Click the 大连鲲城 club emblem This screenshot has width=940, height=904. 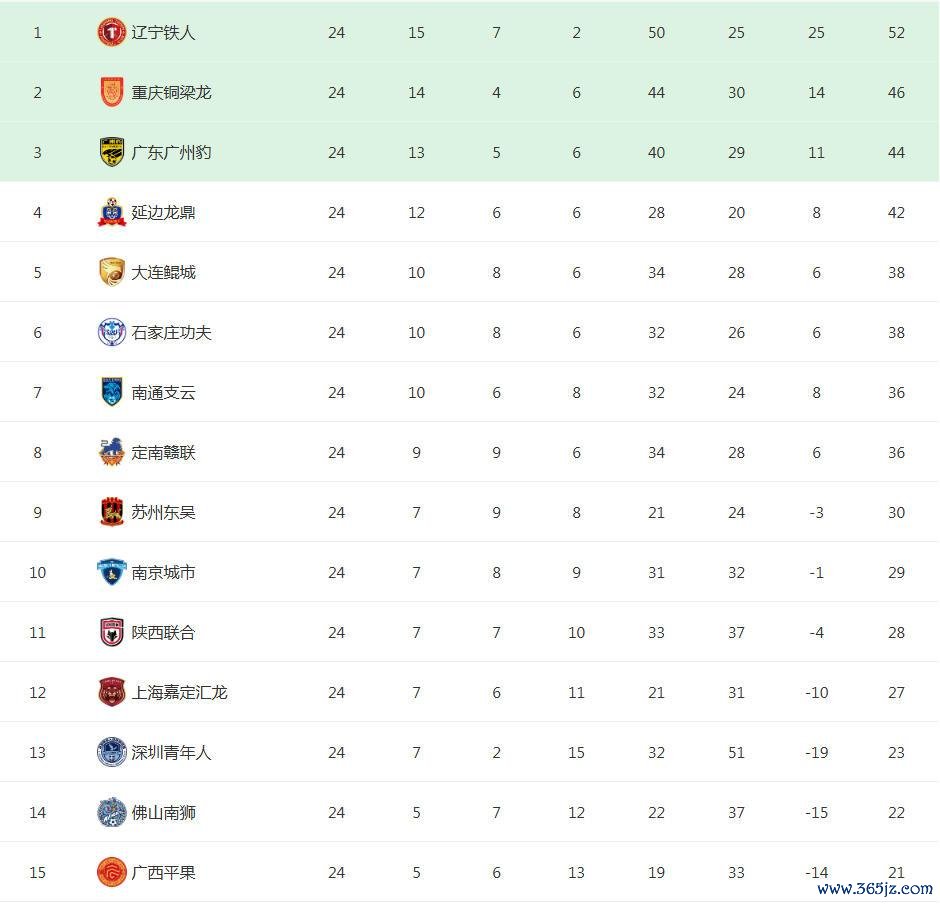pyautogui.click(x=111, y=272)
